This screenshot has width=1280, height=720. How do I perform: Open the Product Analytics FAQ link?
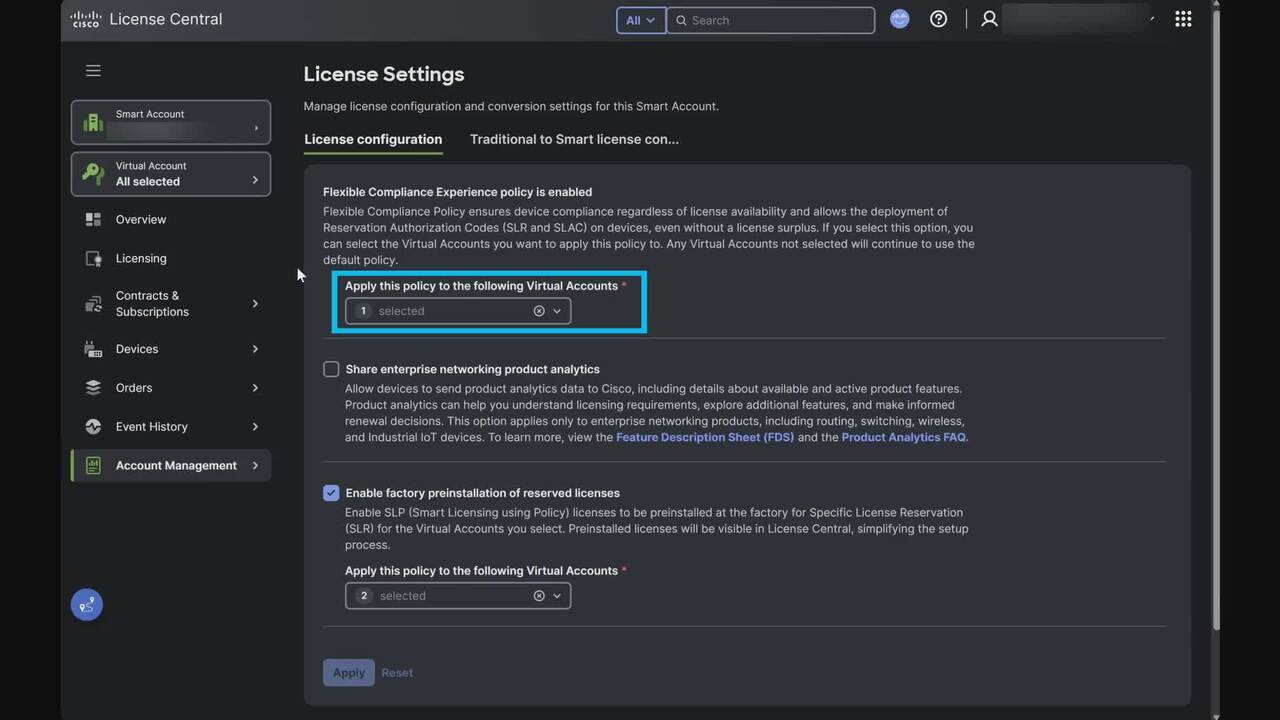click(x=904, y=437)
